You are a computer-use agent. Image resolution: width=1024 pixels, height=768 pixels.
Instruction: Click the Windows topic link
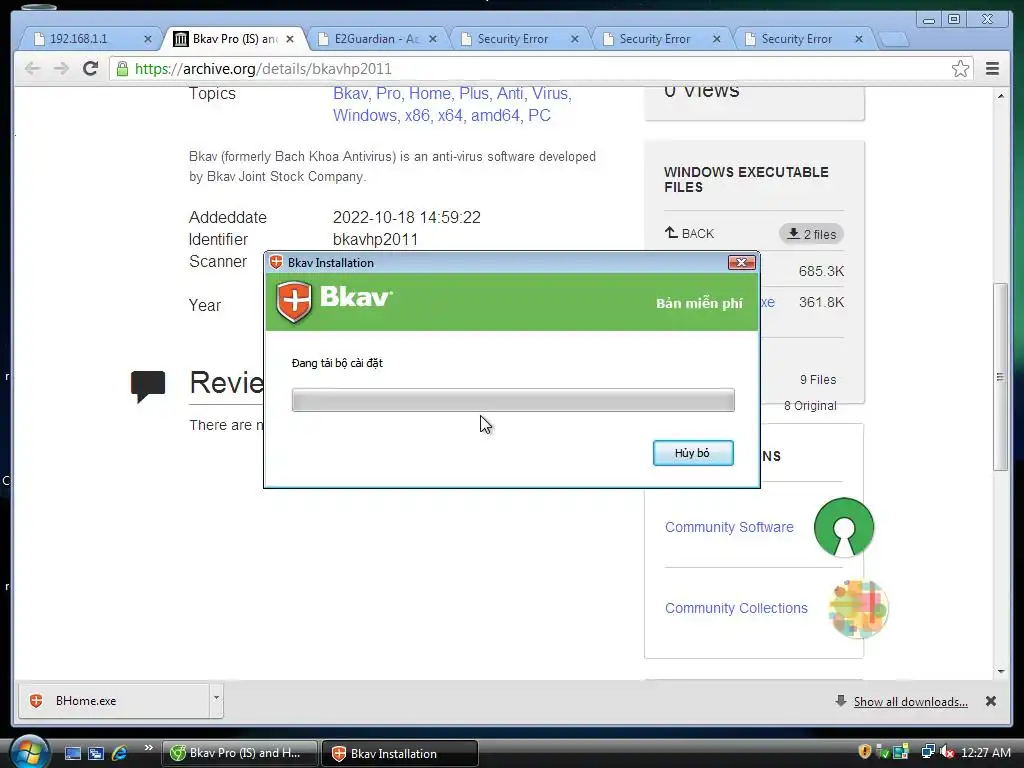click(x=366, y=116)
